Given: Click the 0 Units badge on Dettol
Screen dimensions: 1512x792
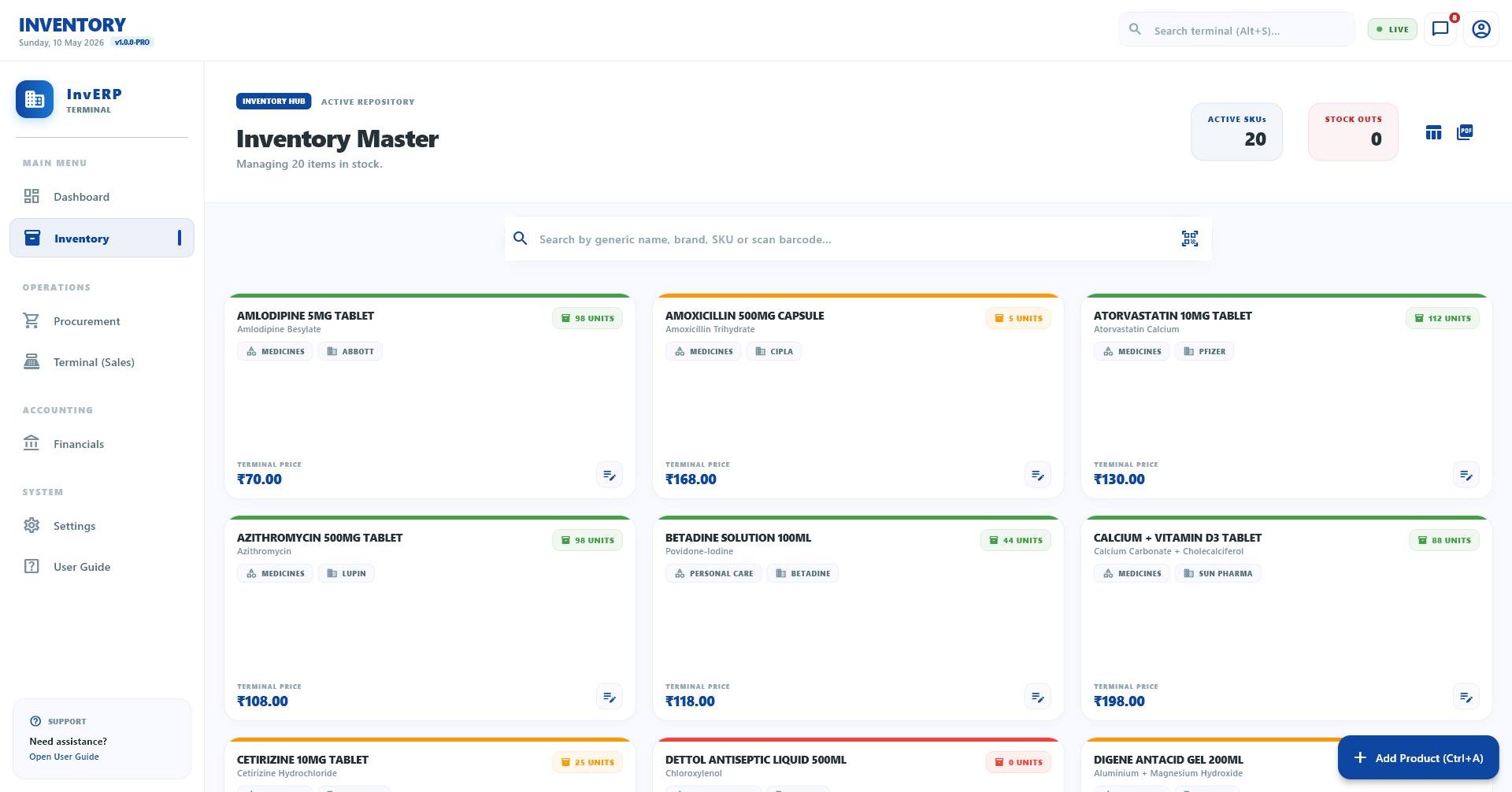Looking at the screenshot, I should click(1018, 762).
